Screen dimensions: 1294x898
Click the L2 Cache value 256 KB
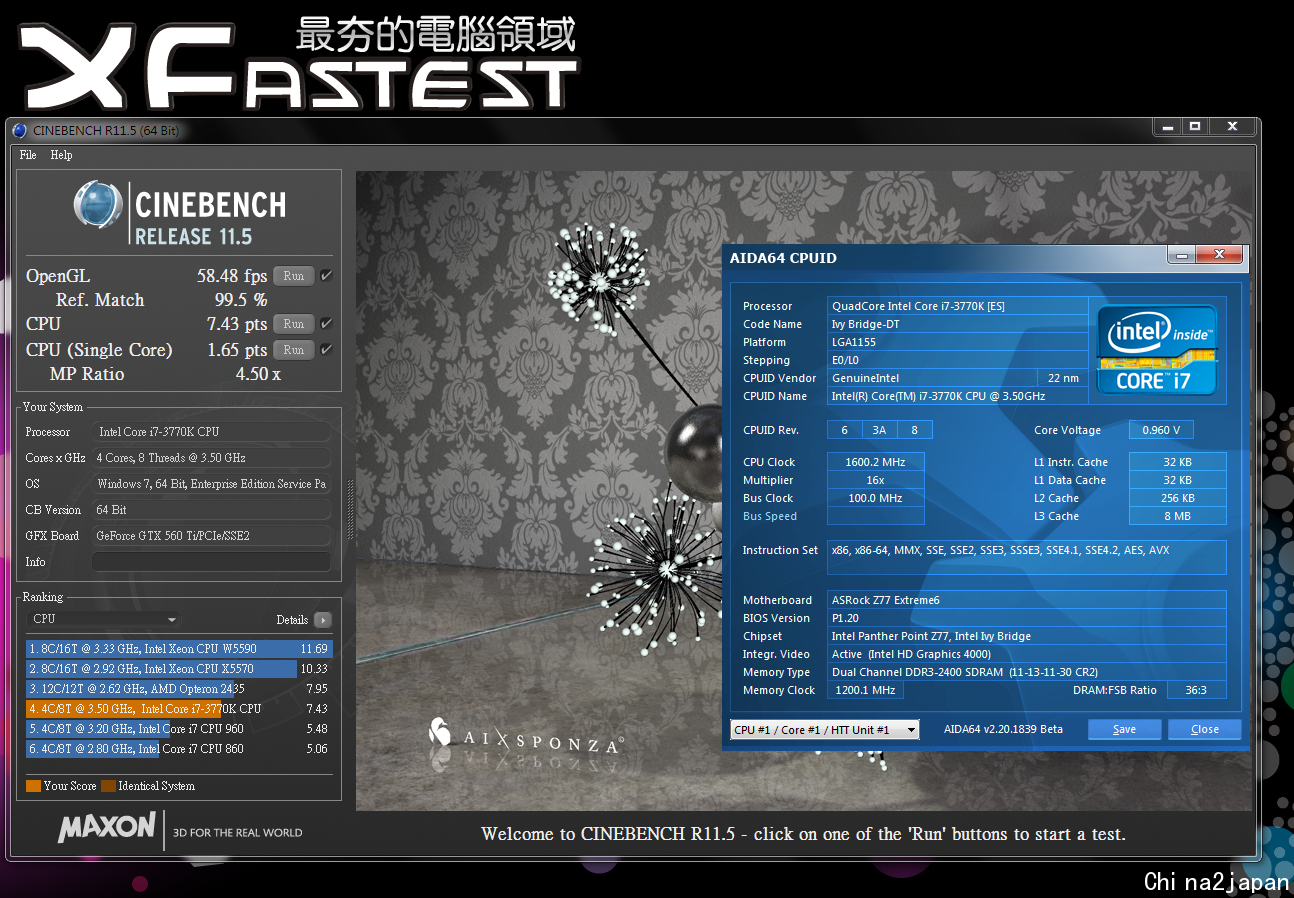[1177, 498]
